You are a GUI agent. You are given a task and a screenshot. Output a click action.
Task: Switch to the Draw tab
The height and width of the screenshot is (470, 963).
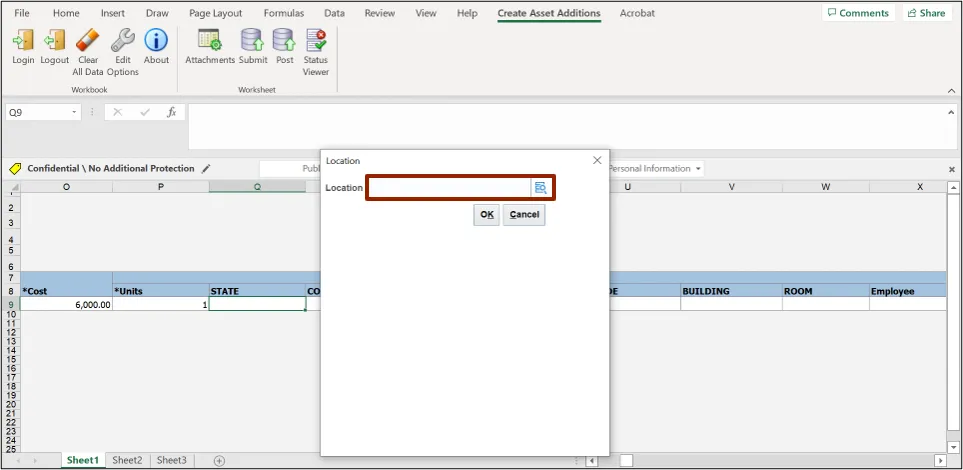(x=157, y=13)
